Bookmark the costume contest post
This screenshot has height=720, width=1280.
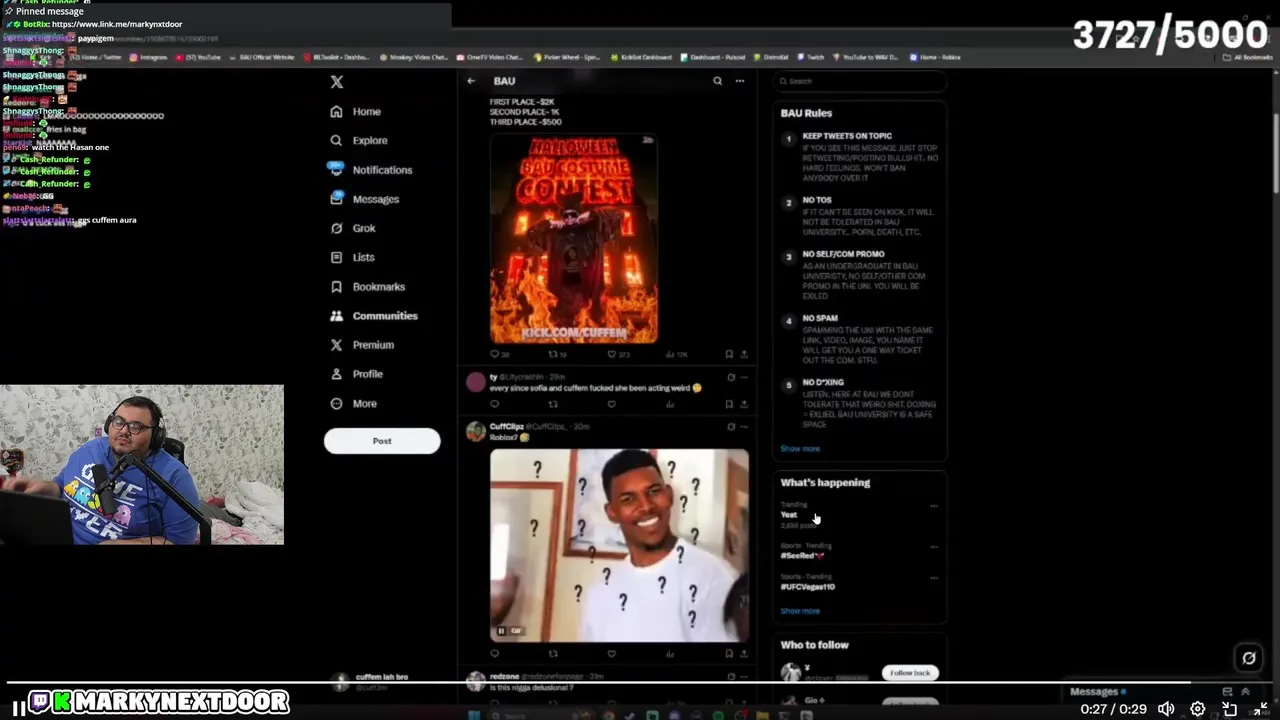click(x=729, y=354)
